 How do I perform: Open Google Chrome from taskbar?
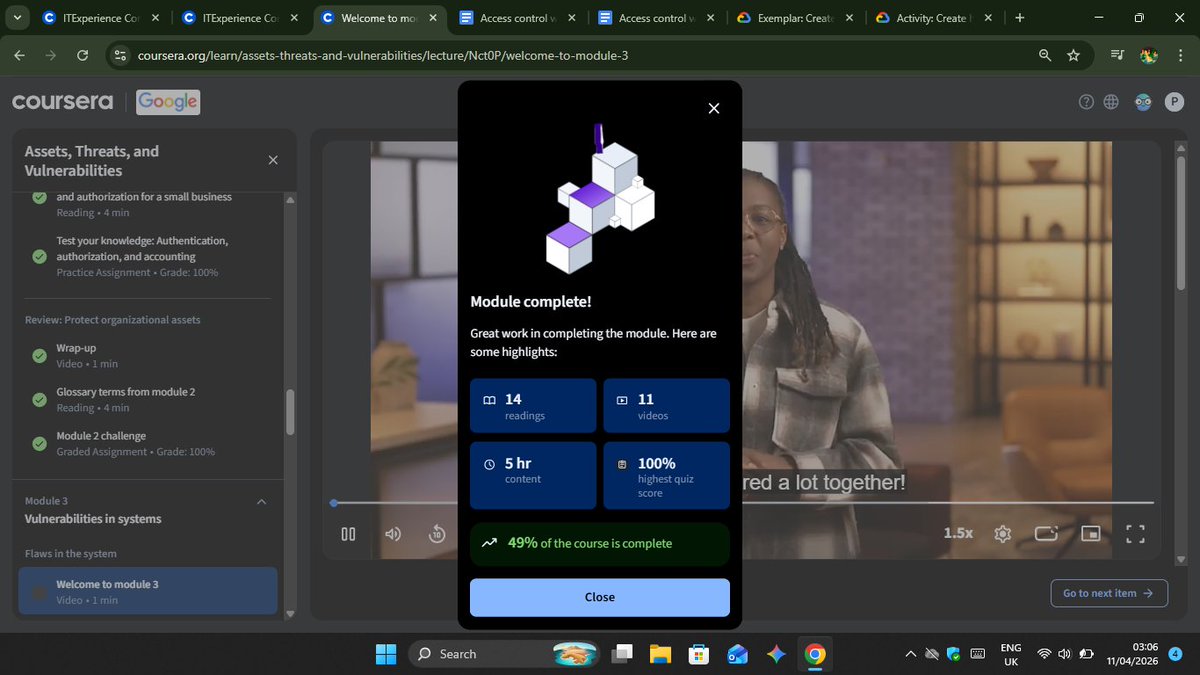point(815,654)
